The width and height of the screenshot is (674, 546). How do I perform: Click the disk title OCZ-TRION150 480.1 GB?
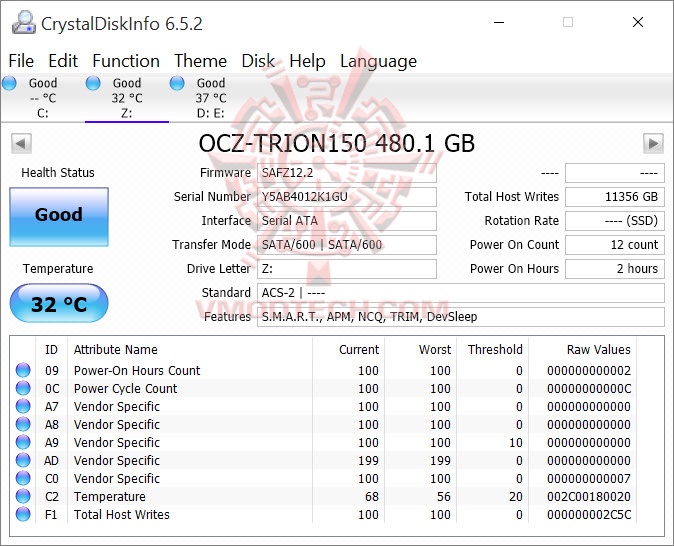point(337,143)
